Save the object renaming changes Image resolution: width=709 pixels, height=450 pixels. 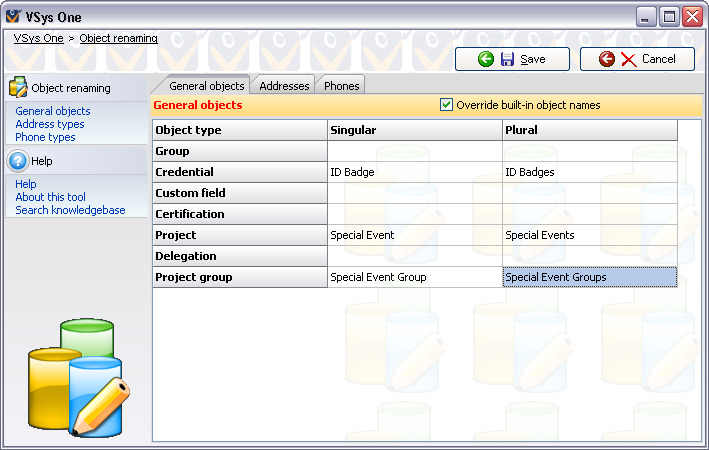[512, 59]
